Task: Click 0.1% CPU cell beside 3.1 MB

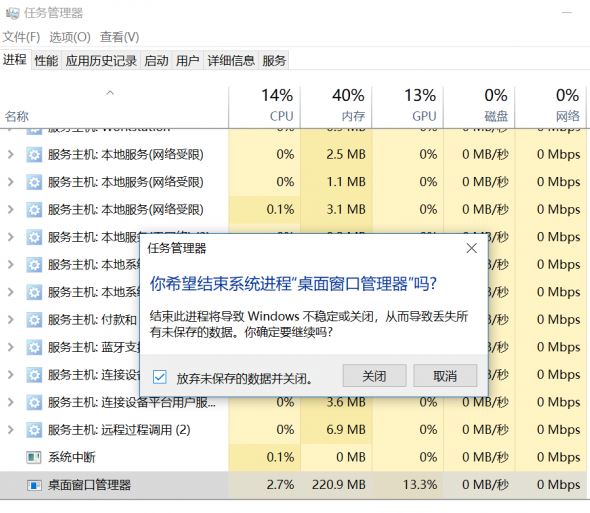Action: coord(264,210)
